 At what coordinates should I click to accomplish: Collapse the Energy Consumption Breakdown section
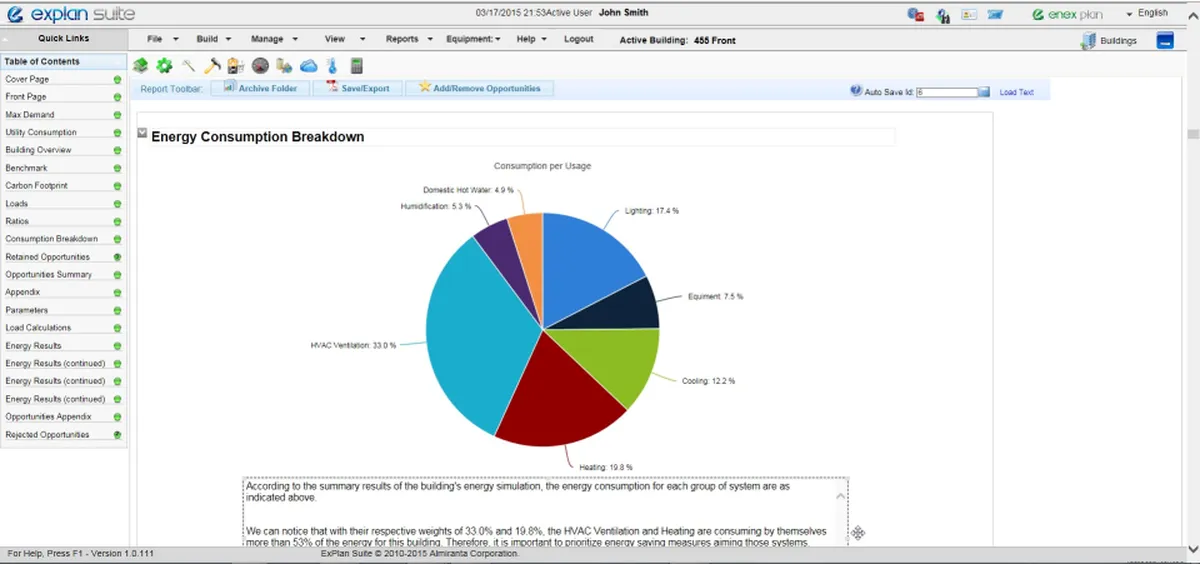tap(142, 133)
